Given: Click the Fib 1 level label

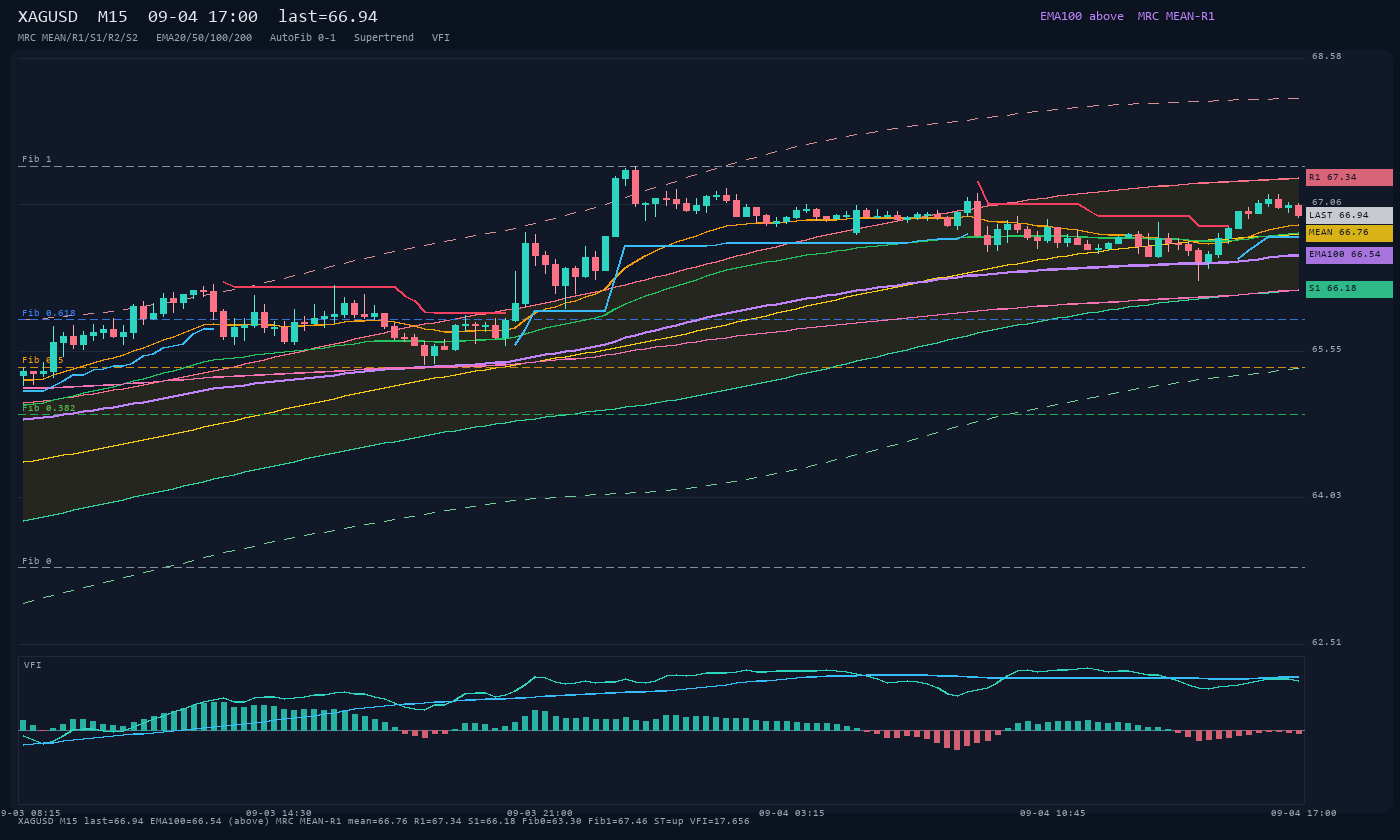Looking at the screenshot, I should 37,159.
